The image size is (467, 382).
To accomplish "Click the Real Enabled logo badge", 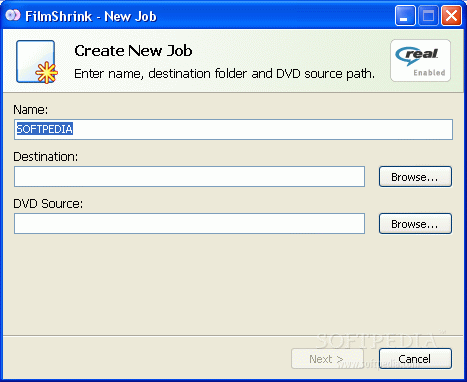I will (x=420, y=61).
